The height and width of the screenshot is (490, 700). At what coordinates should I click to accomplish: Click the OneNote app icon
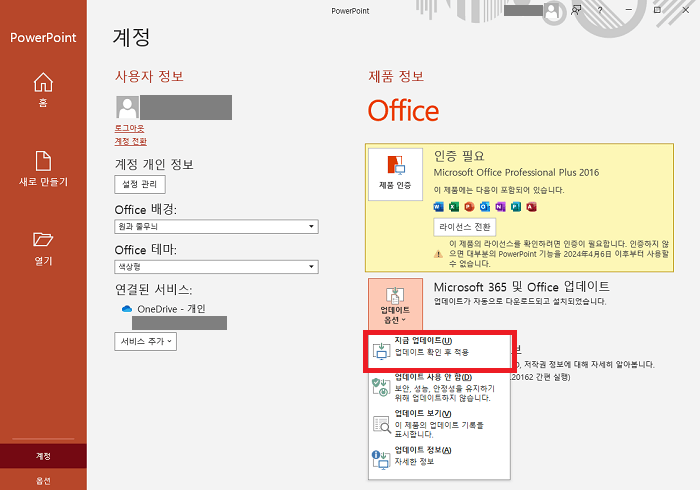[x=500, y=207]
